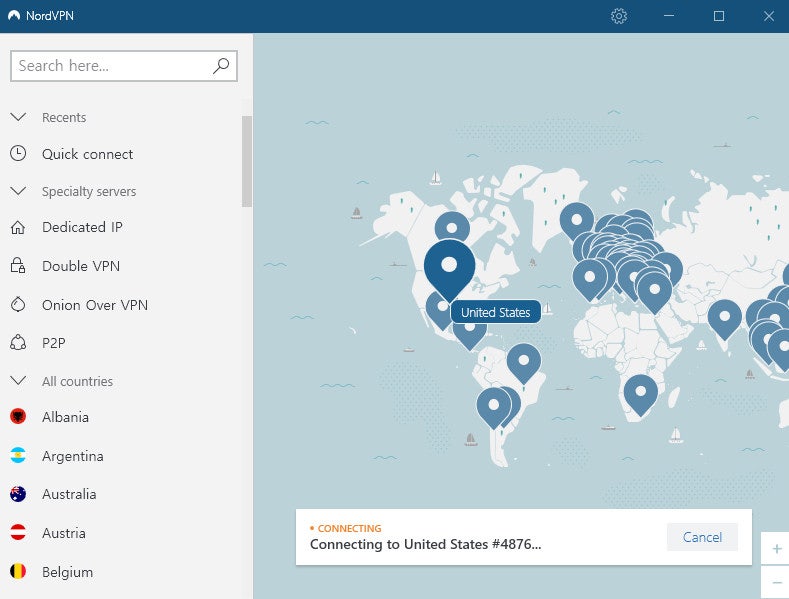Choose Australia from country list
The height and width of the screenshot is (599, 789).
[69, 494]
